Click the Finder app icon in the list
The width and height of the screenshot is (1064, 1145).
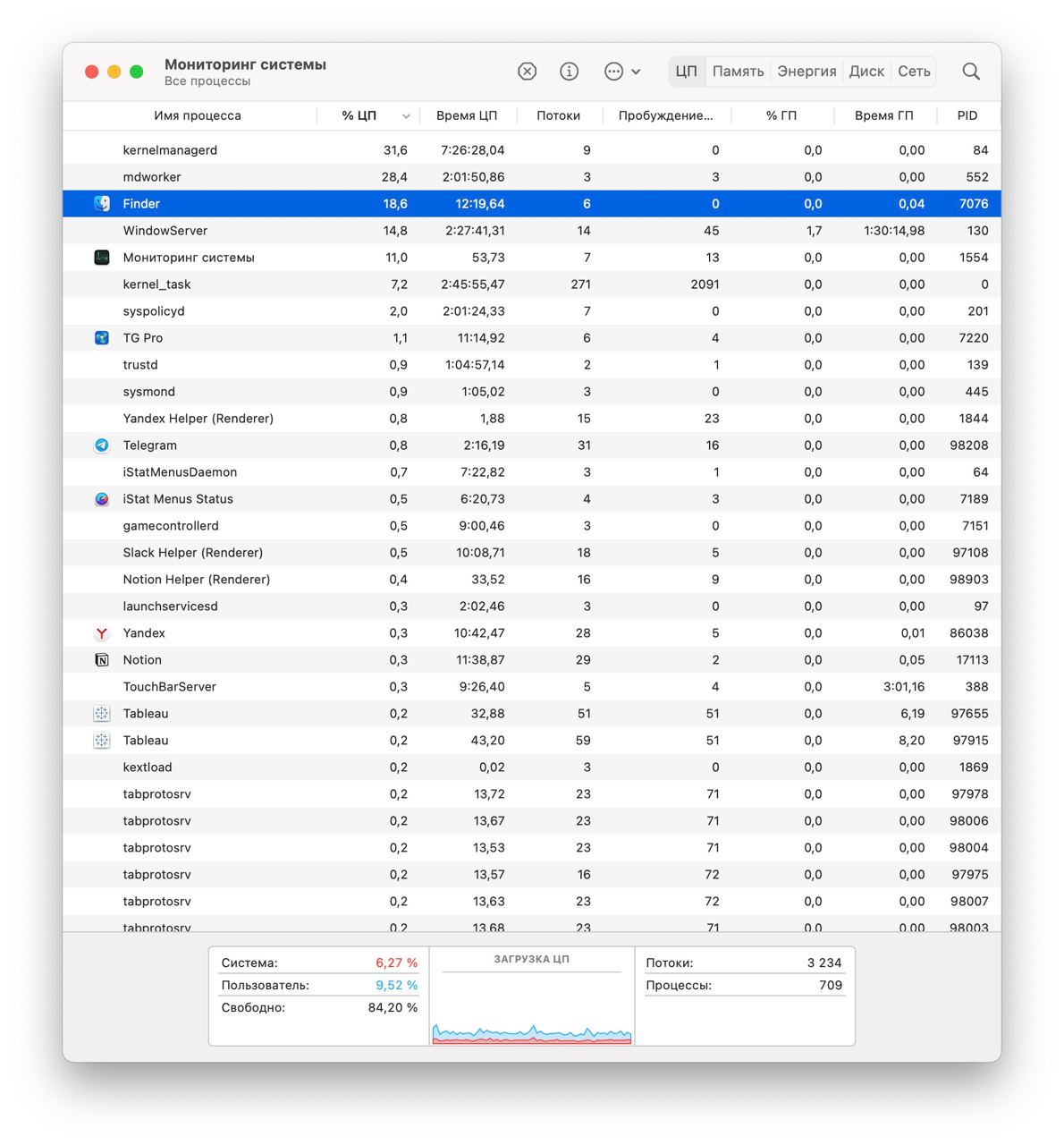(x=102, y=204)
